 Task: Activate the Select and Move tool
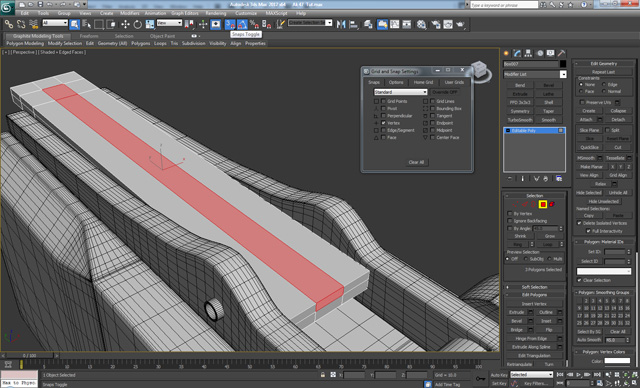(125, 24)
